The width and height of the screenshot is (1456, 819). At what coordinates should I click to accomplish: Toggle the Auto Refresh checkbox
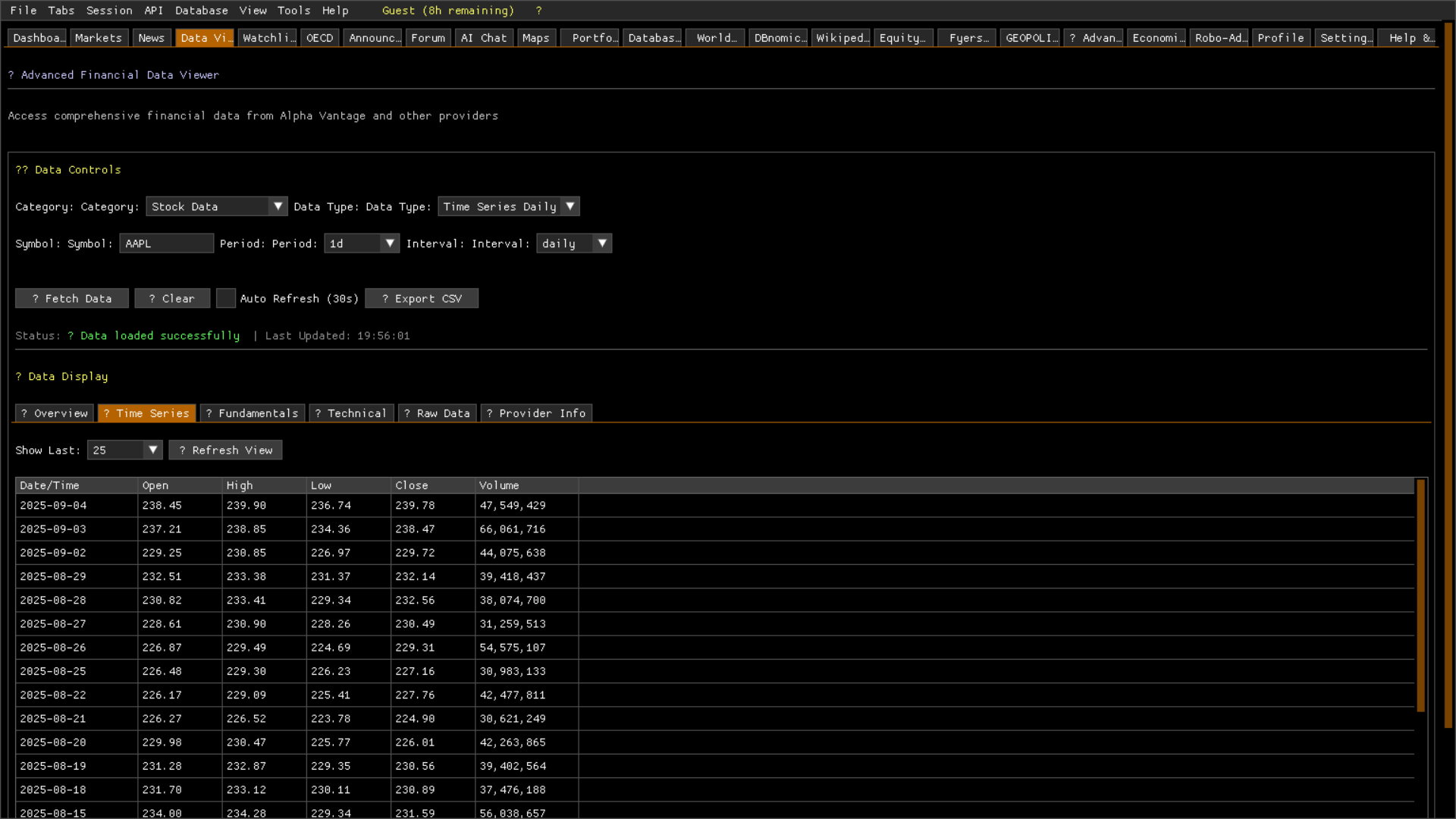point(225,299)
